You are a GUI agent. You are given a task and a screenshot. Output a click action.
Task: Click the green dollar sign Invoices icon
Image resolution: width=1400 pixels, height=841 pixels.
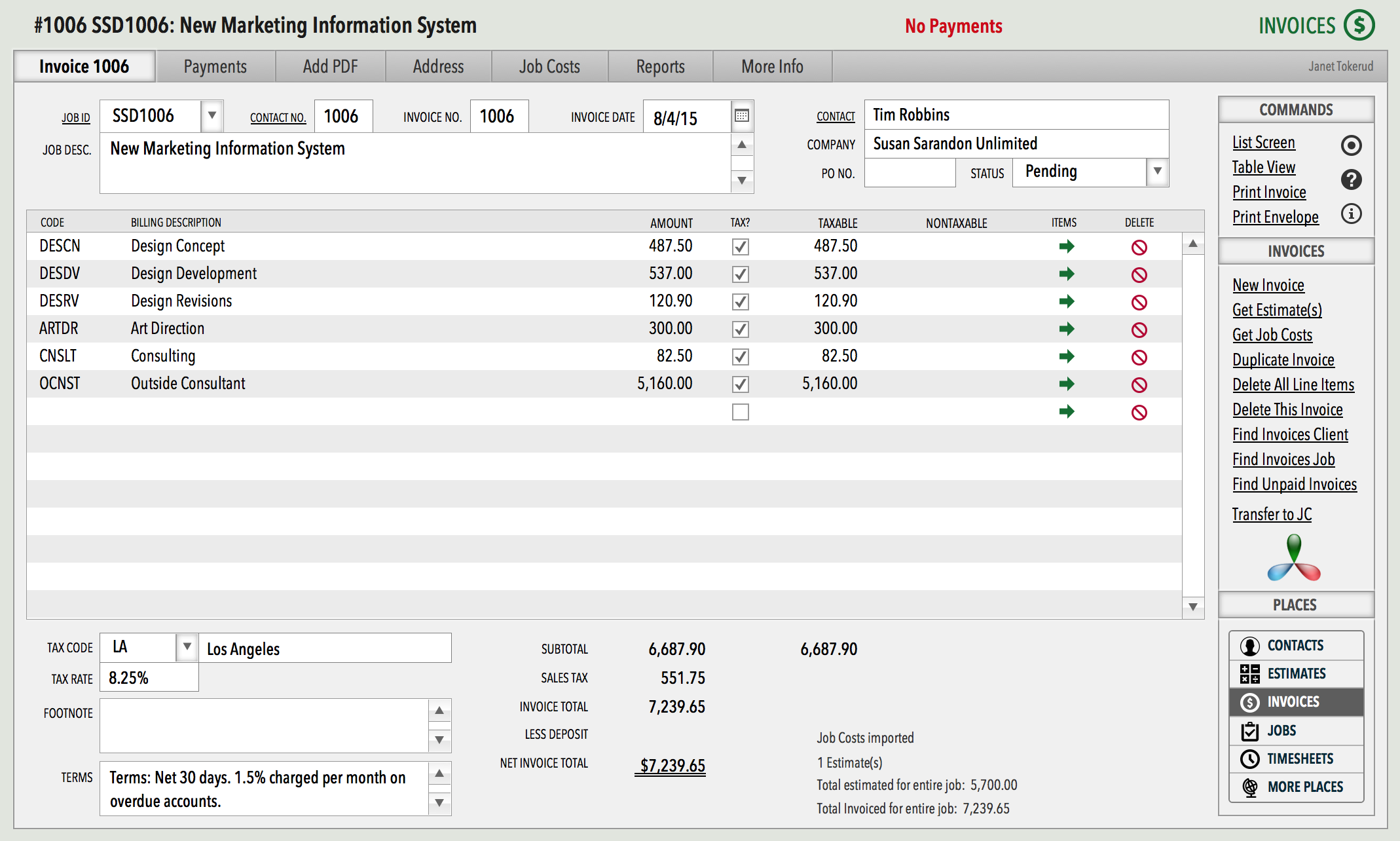coord(1359,26)
